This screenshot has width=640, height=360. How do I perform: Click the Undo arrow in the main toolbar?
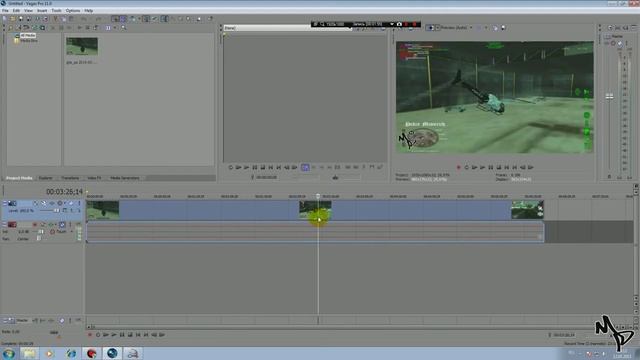tap(84, 19)
